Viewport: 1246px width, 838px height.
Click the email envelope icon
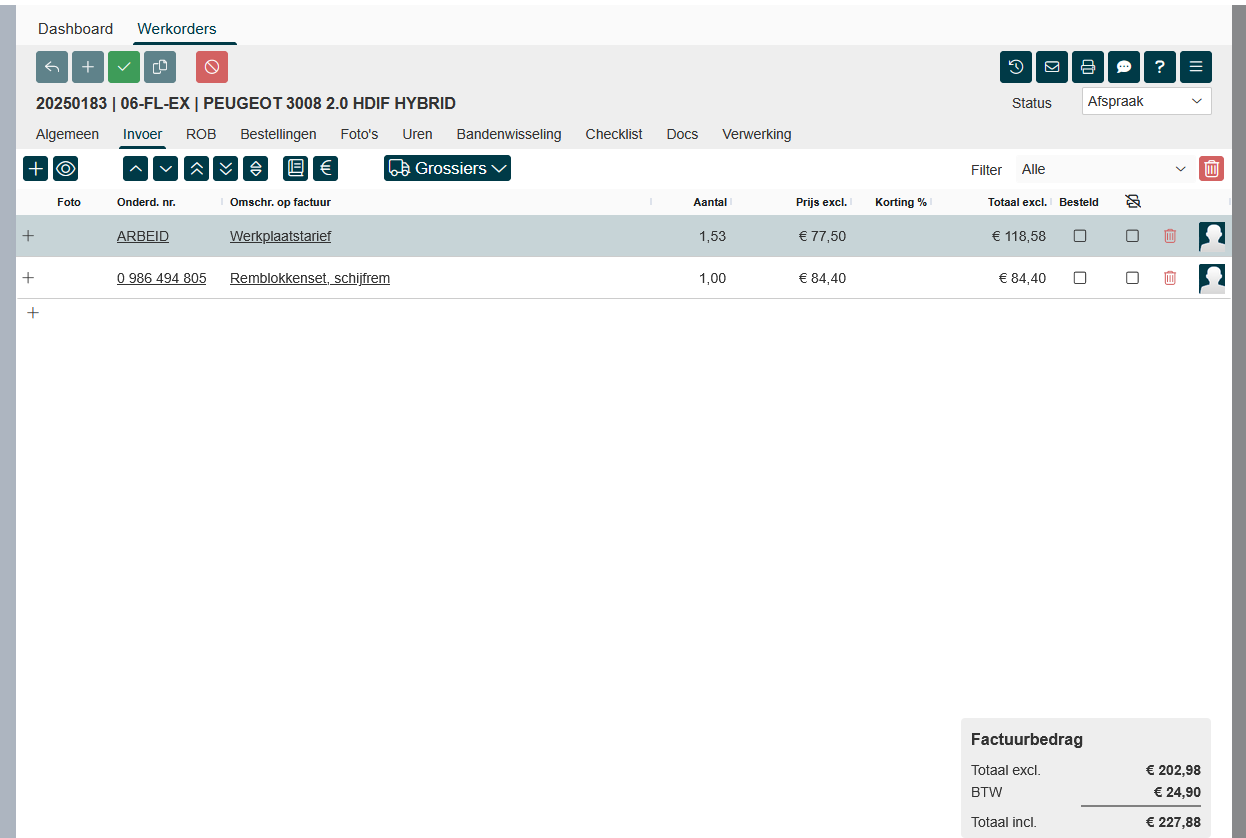[1052, 67]
